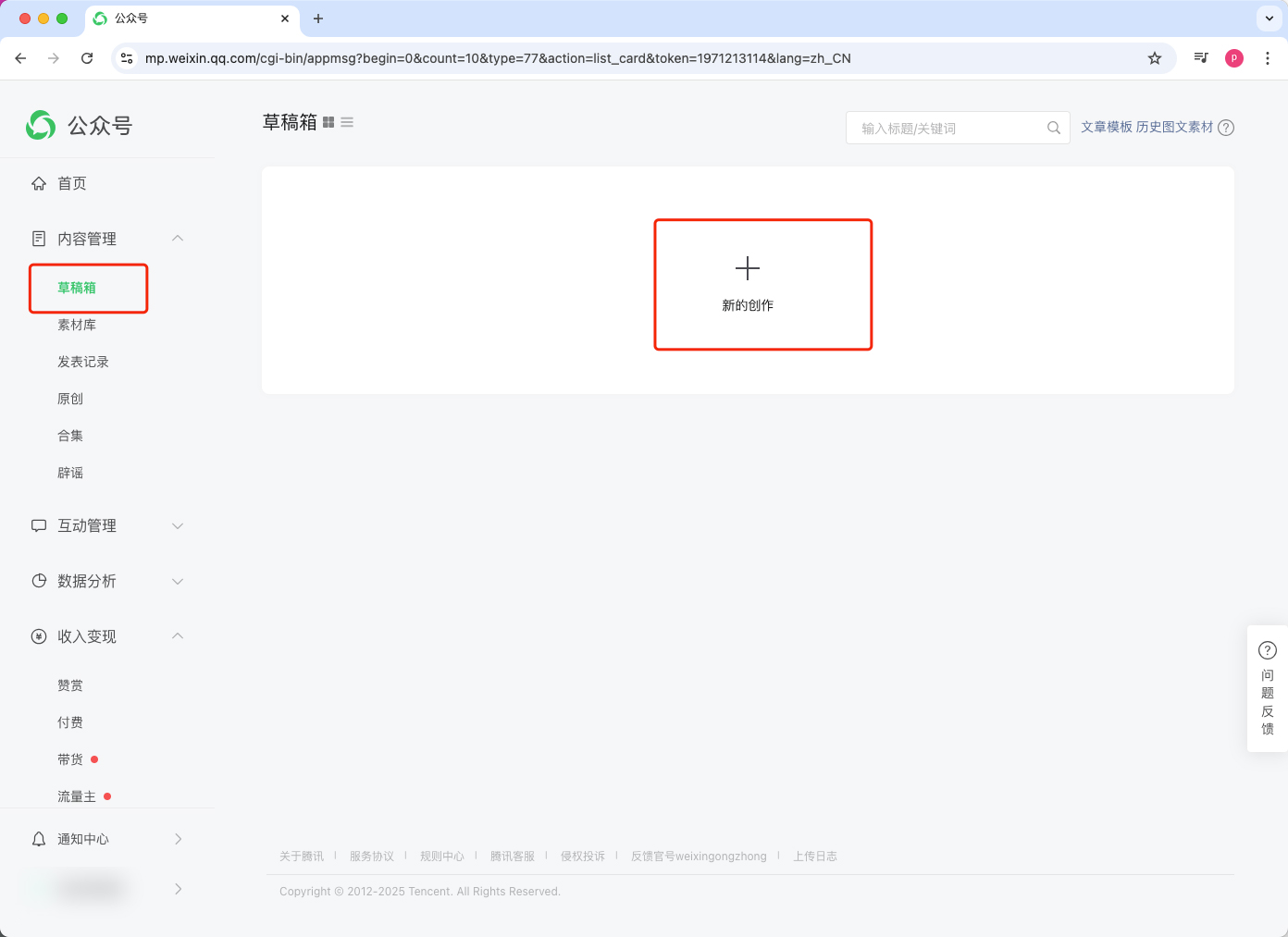
Task: Click the search magnifier icon
Action: click(x=1053, y=128)
